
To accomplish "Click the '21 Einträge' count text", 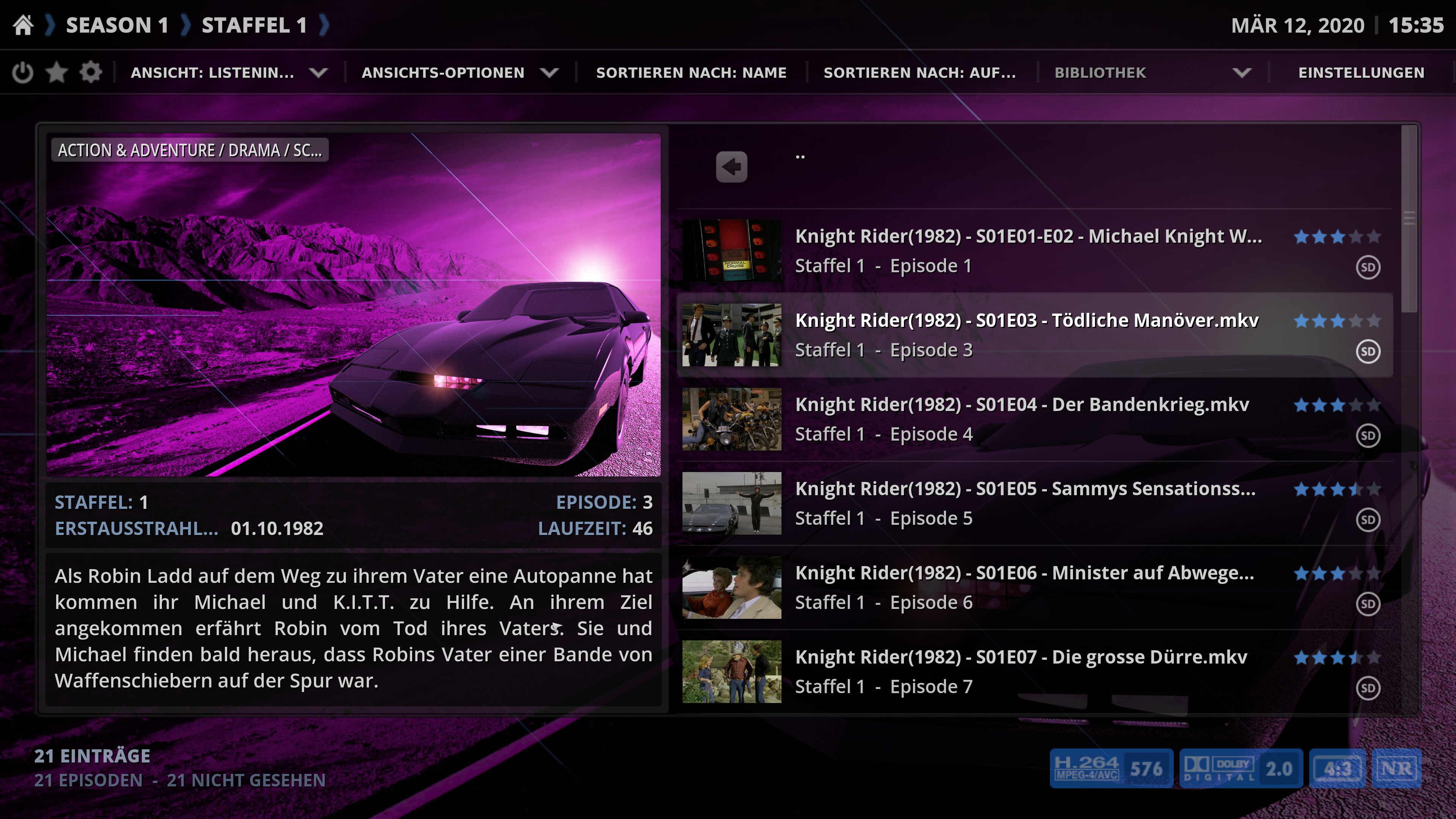I will (92, 756).
